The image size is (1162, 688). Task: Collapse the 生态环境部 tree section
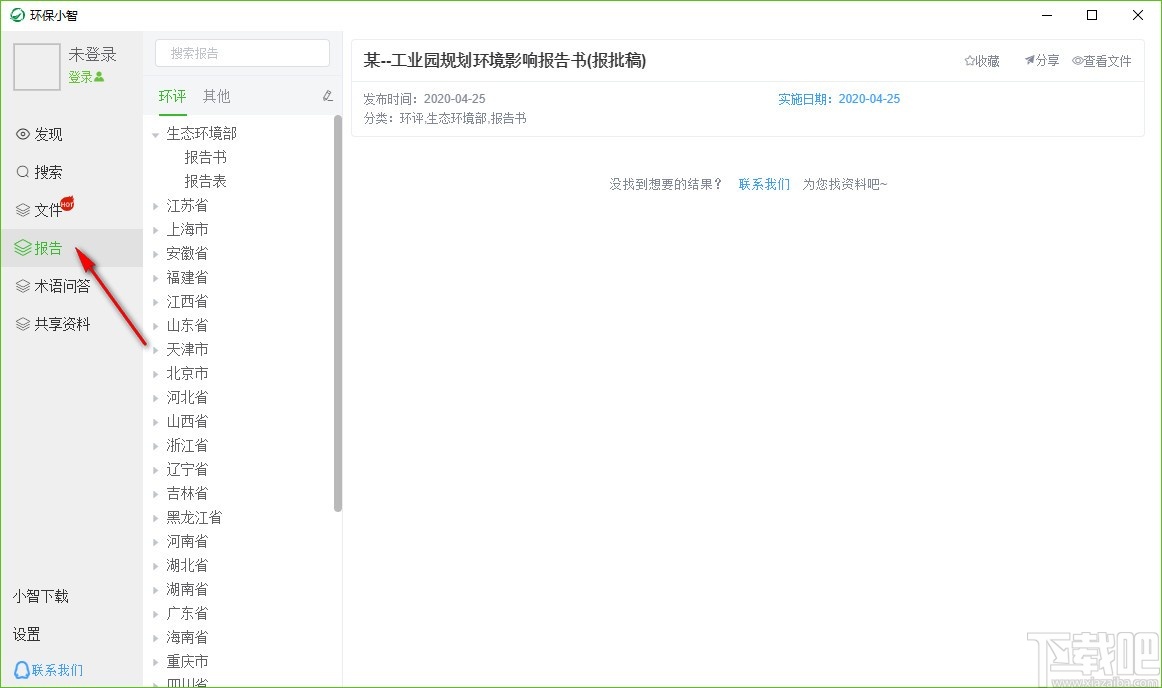click(154, 133)
